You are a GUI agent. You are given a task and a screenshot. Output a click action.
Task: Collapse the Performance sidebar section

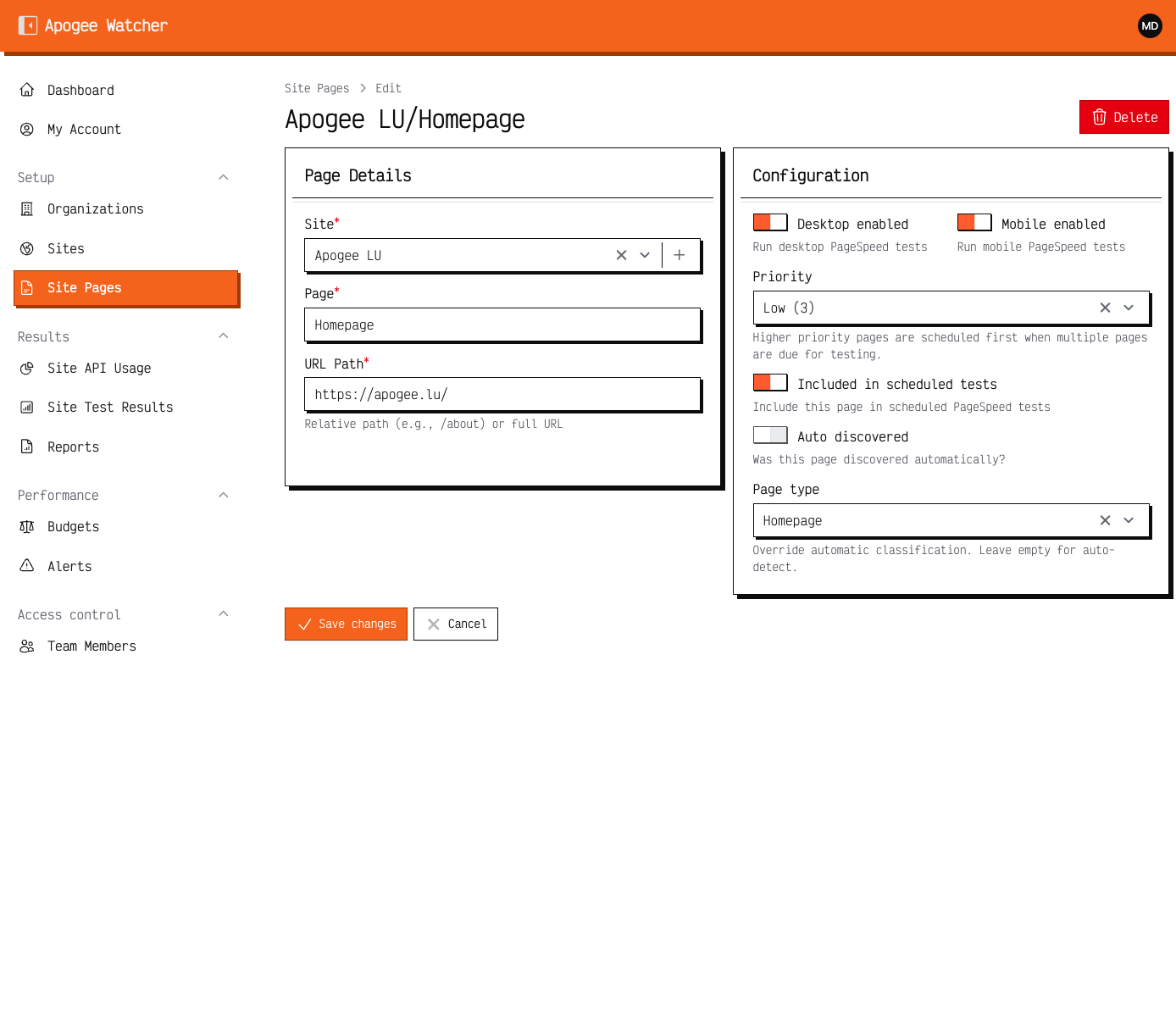tap(224, 495)
